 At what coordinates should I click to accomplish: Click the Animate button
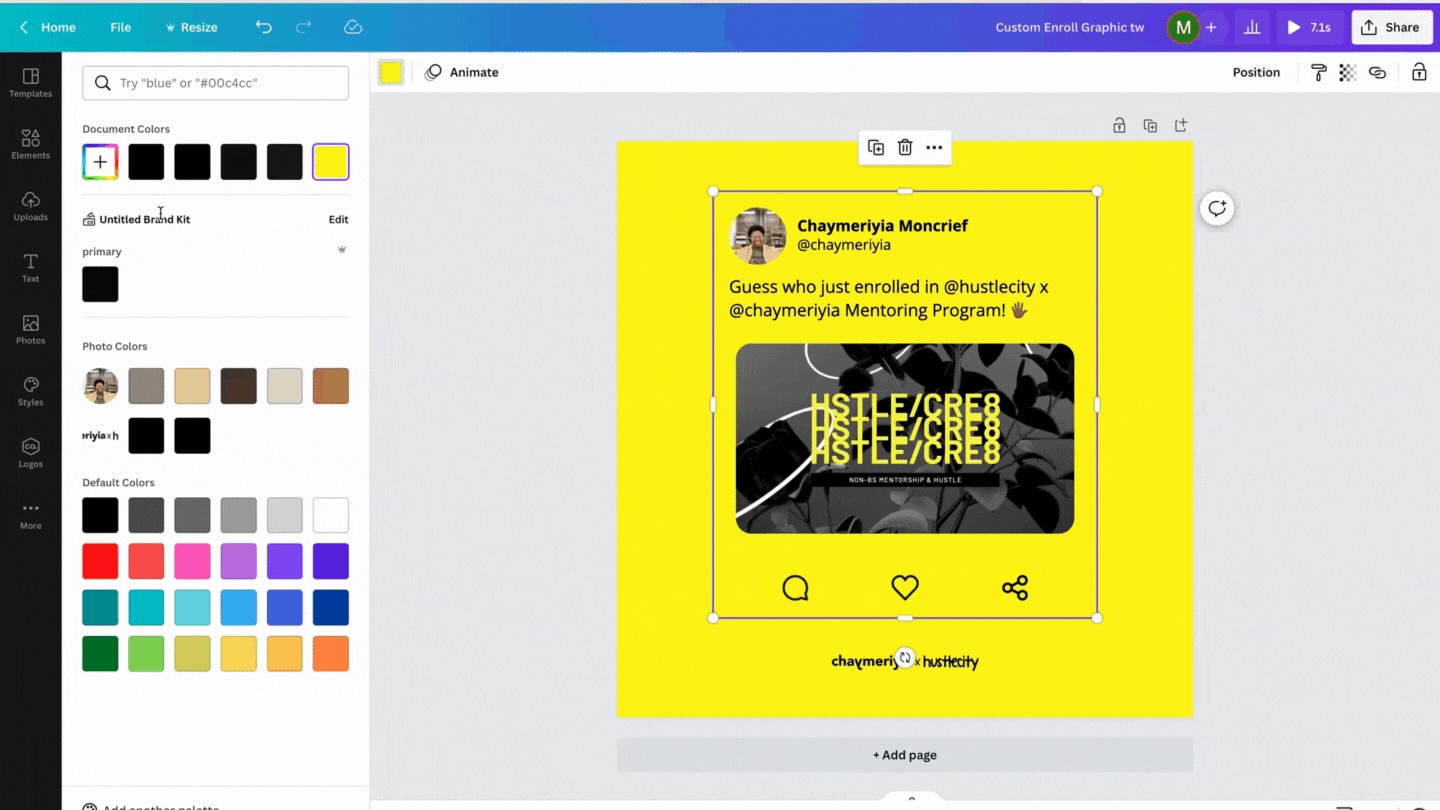point(462,72)
